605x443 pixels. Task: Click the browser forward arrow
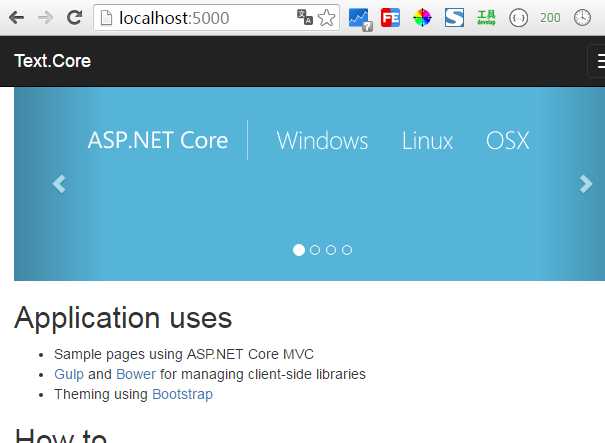pos(45,17)
